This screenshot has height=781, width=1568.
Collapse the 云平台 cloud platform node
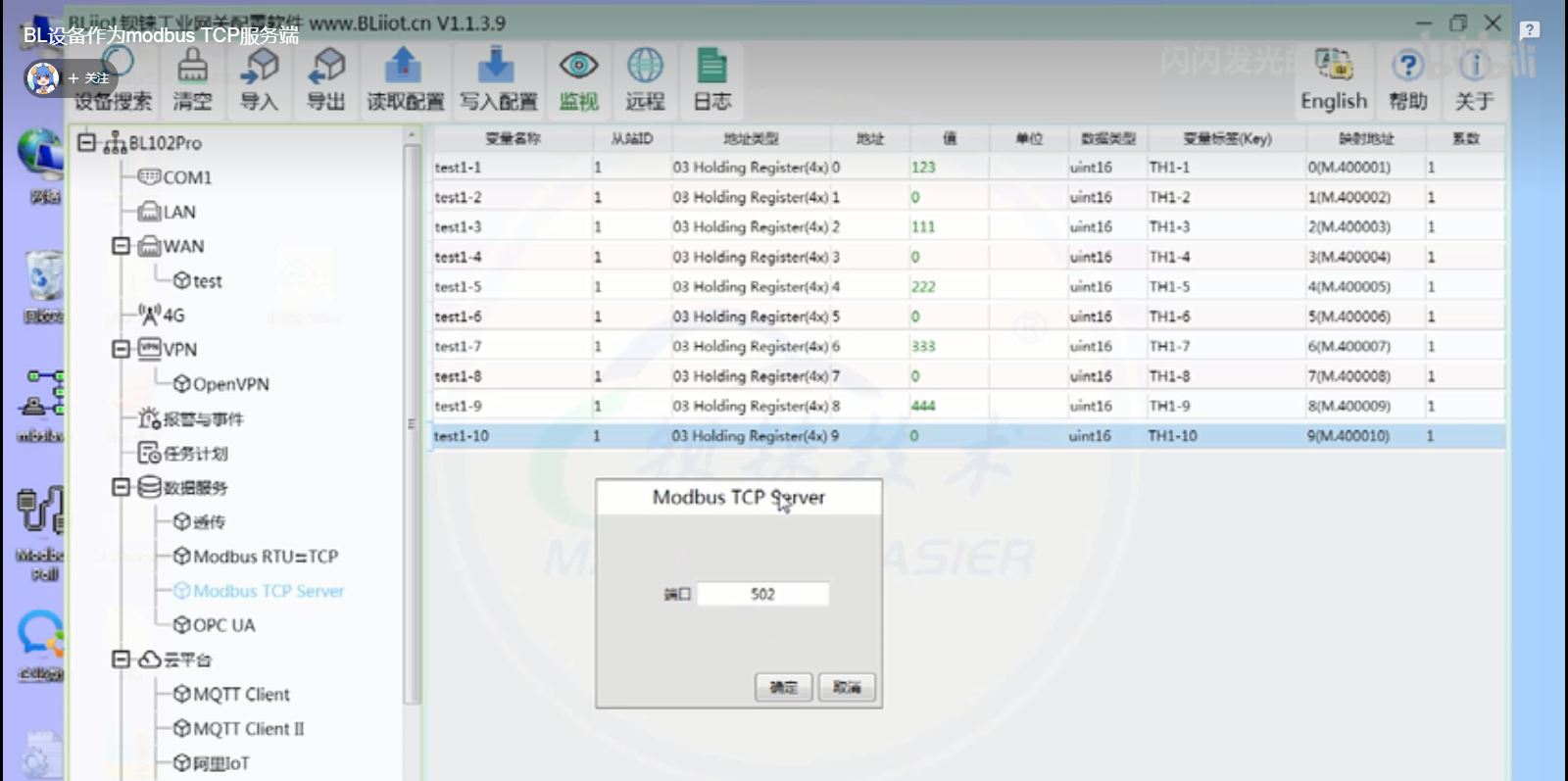point(121,659)
